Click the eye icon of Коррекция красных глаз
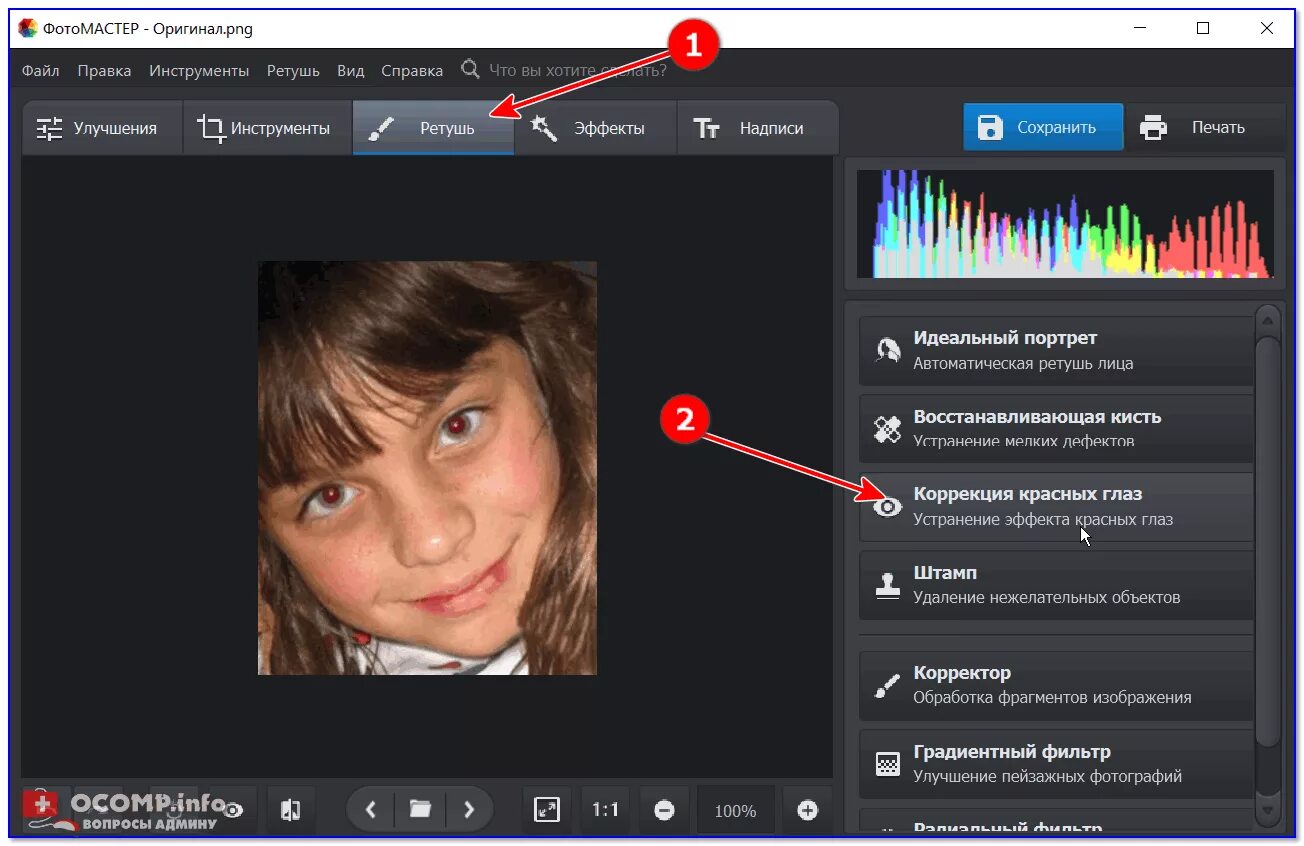The width and height of the screenshot is (1304, 846). 887,507
